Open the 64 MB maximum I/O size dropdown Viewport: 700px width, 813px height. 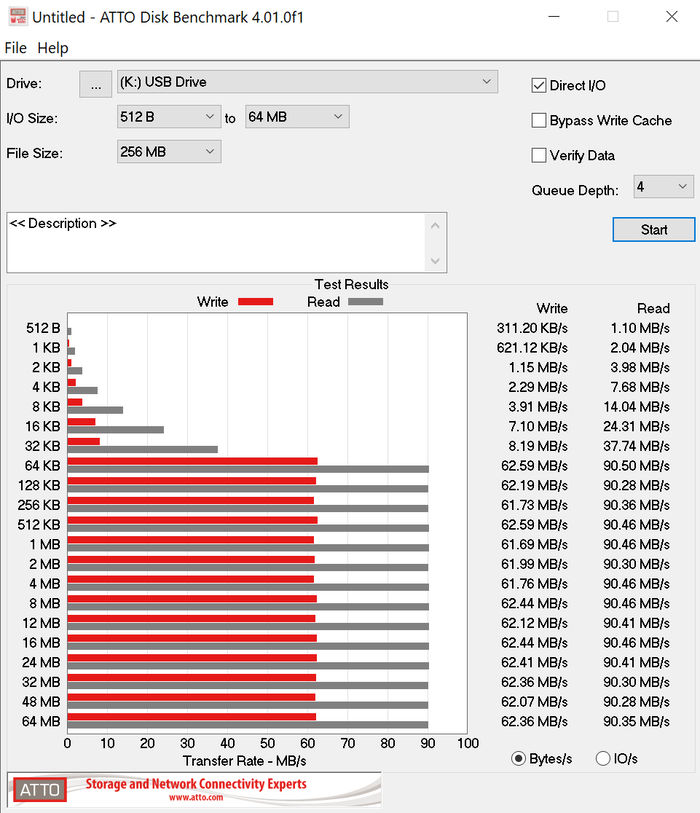tap(297, 117)
